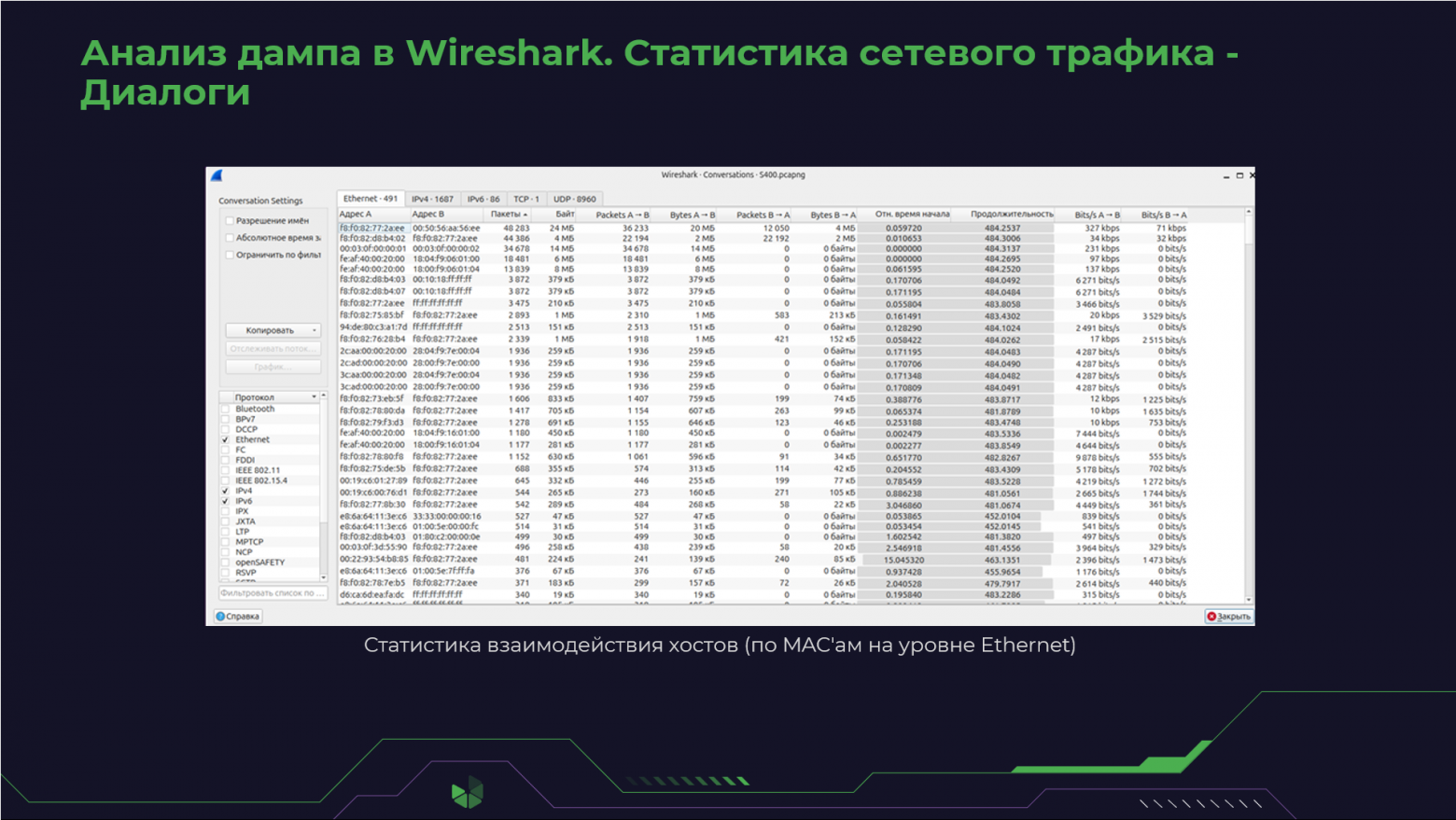Sort by Адрес A column header
Image resolution: width=1456 pixels, height=820 pixels.
373,215
